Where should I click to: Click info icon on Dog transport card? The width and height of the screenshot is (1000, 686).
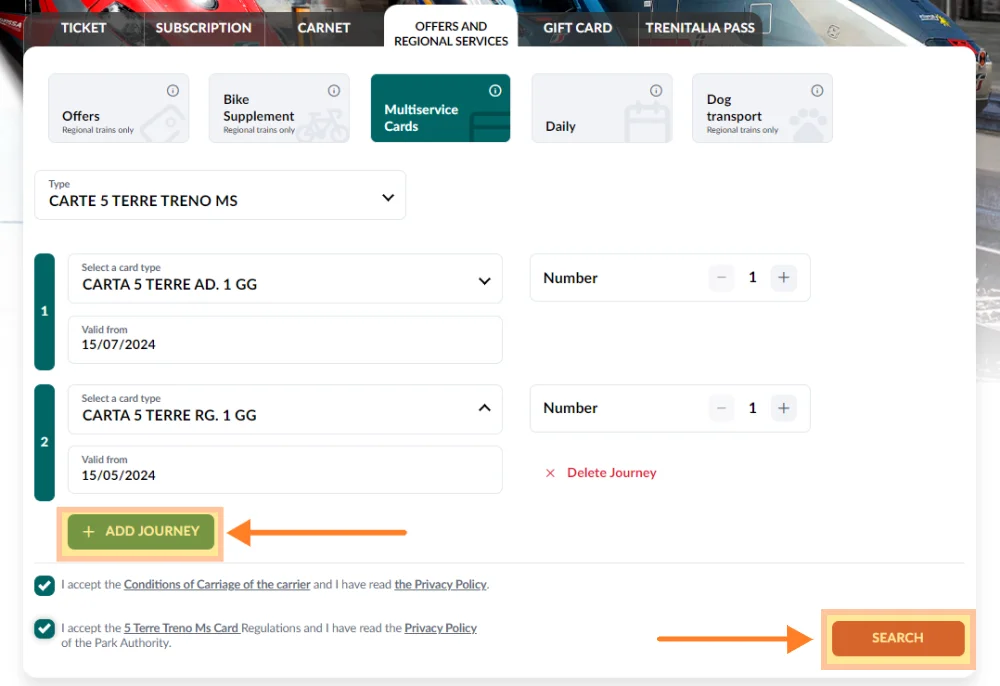pyautogui.click(x=817, y=91)
